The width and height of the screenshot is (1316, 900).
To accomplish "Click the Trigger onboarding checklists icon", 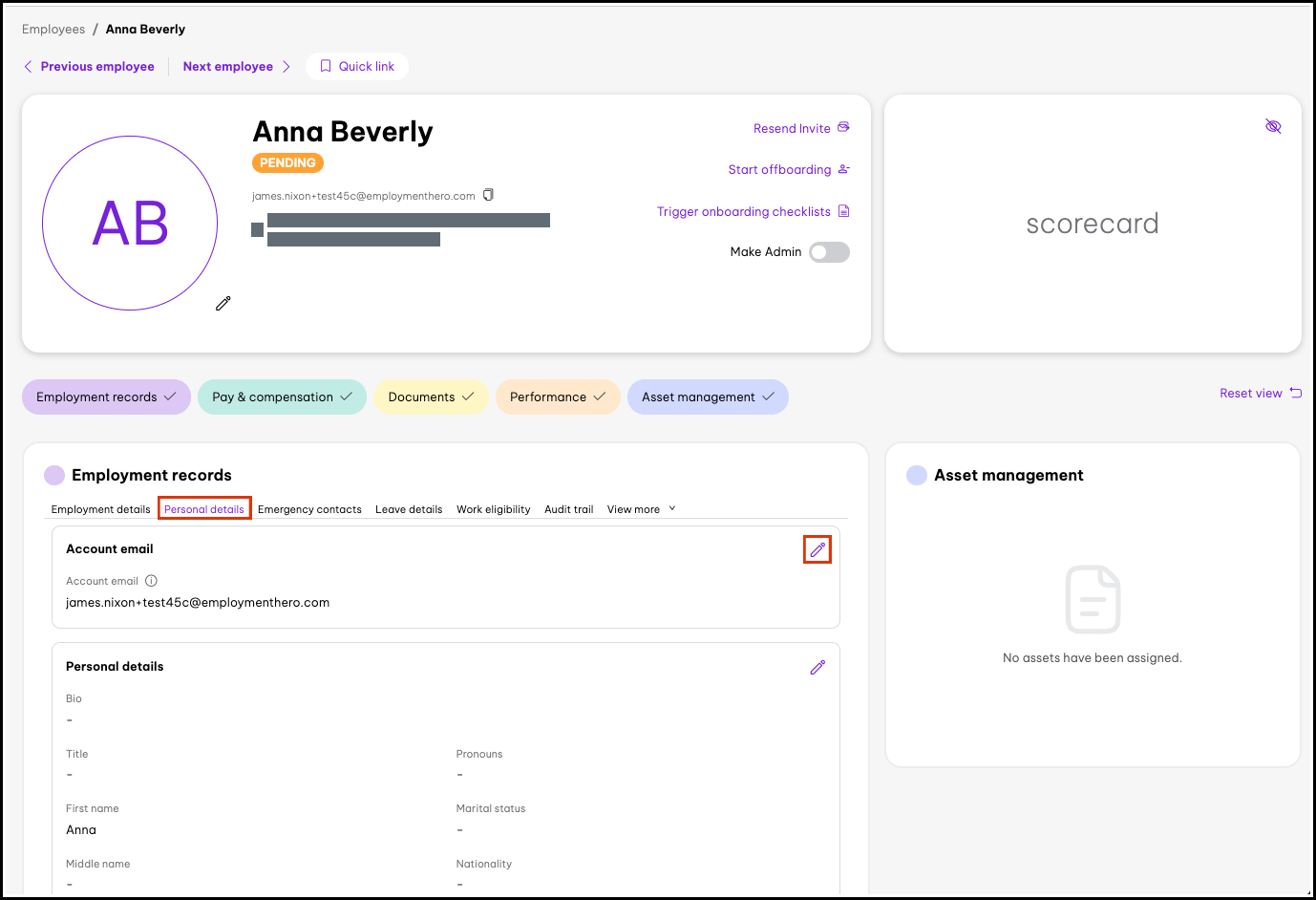I will [843, 211].
